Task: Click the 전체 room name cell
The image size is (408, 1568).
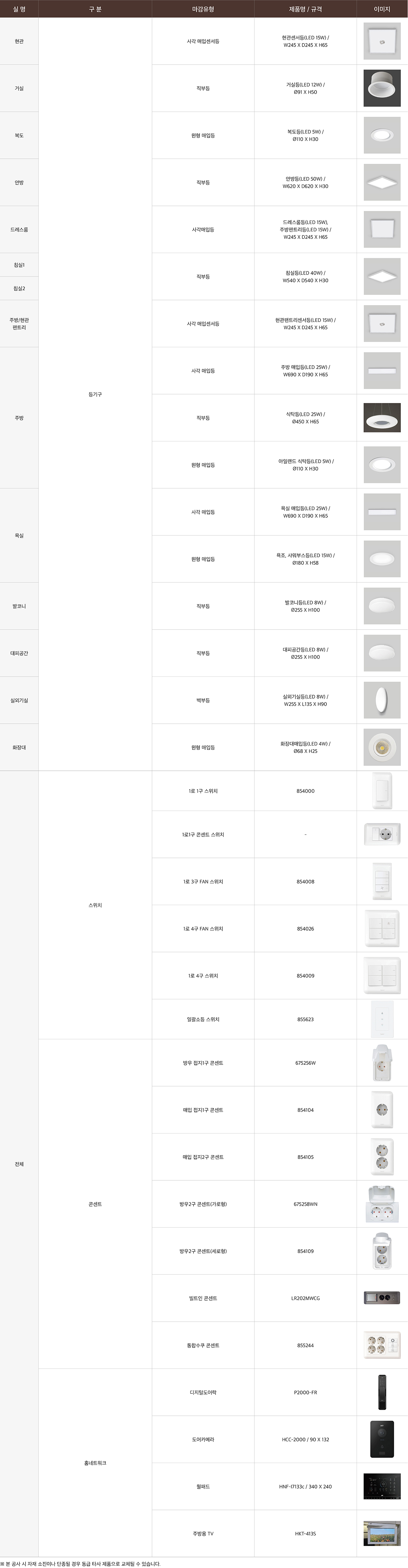Action: click(19, 1164)
